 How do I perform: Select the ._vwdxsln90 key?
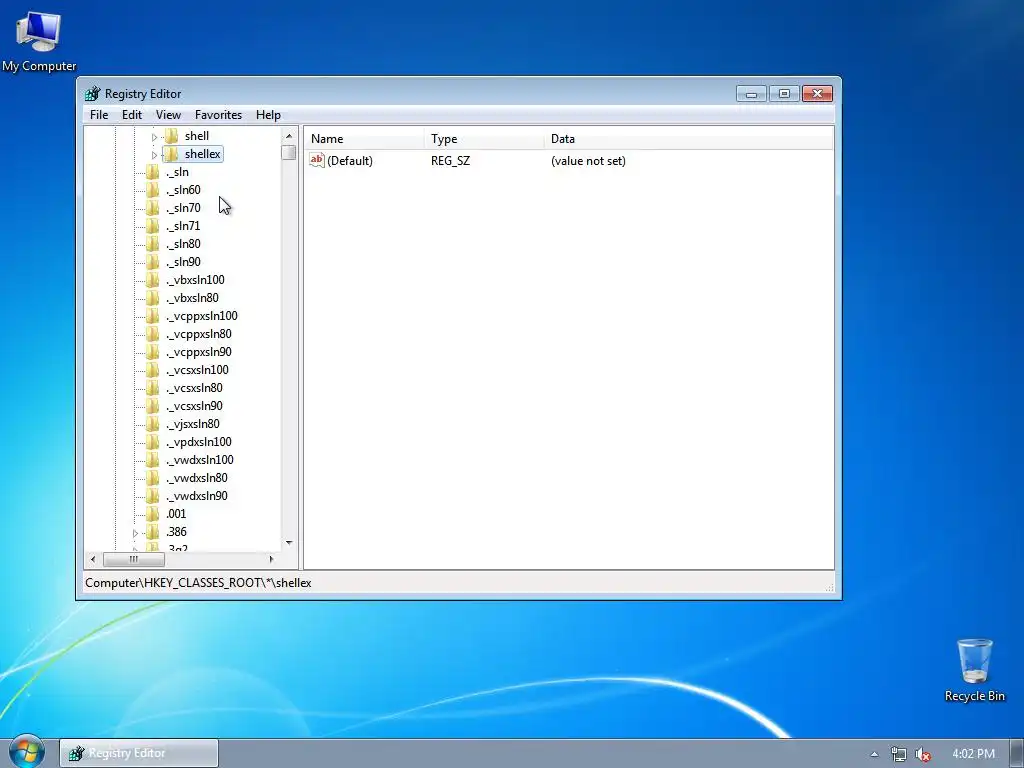click(197, 496)
